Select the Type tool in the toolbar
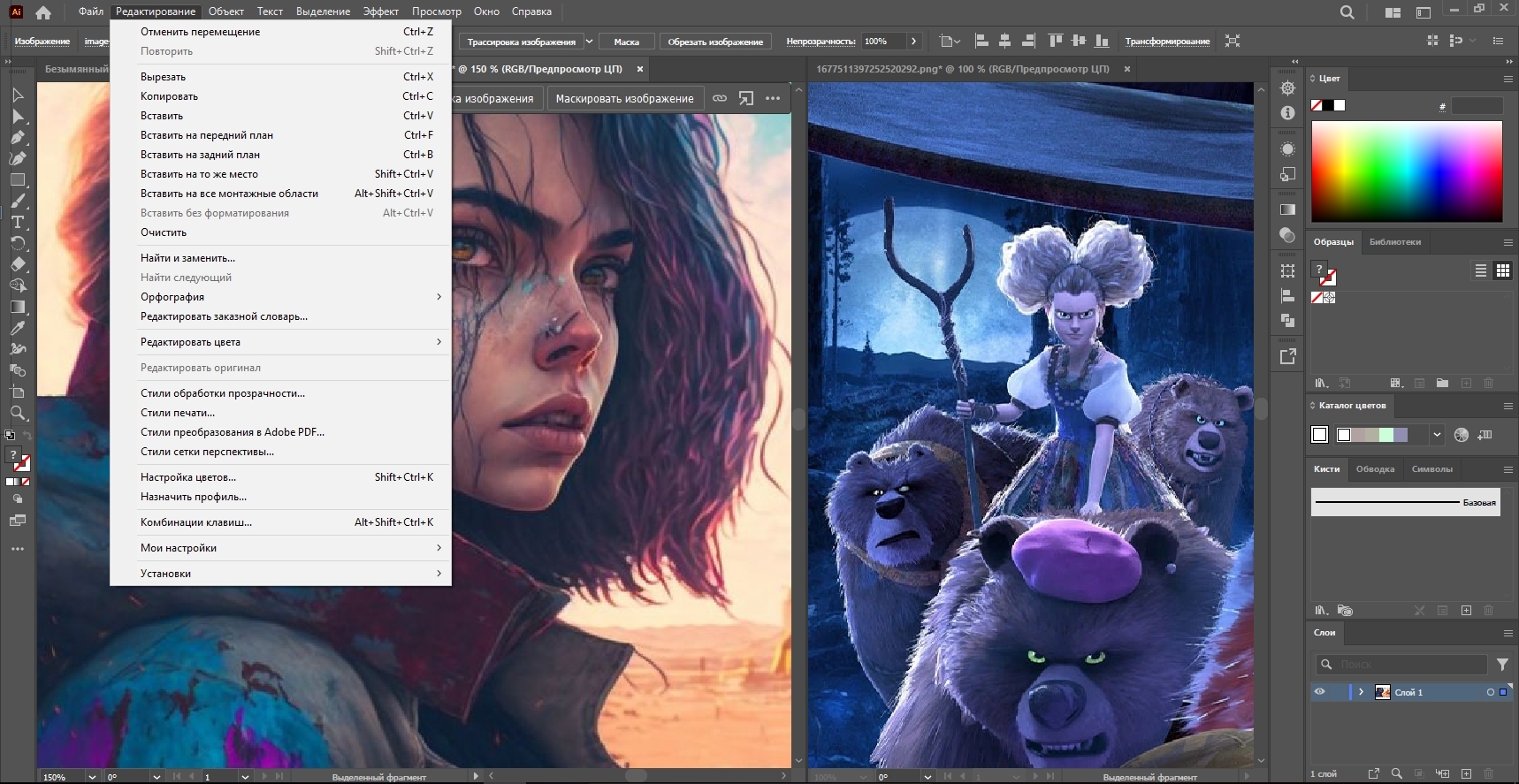Viewport: 1519px width, 784px height. [17, 222]
